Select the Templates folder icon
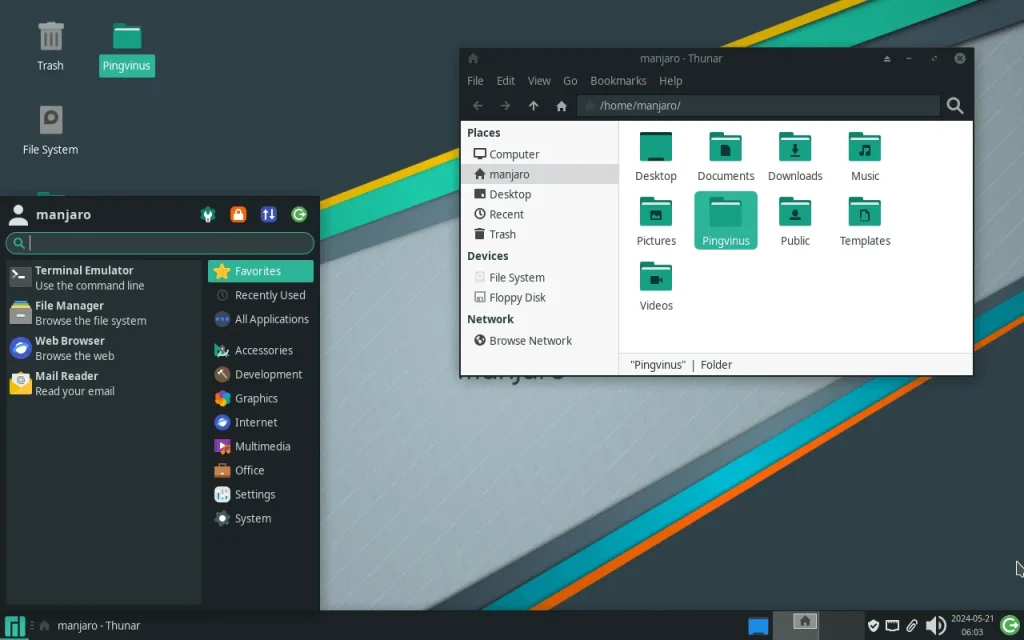This screenshot has width=1024, height=640. click(865, 221)
